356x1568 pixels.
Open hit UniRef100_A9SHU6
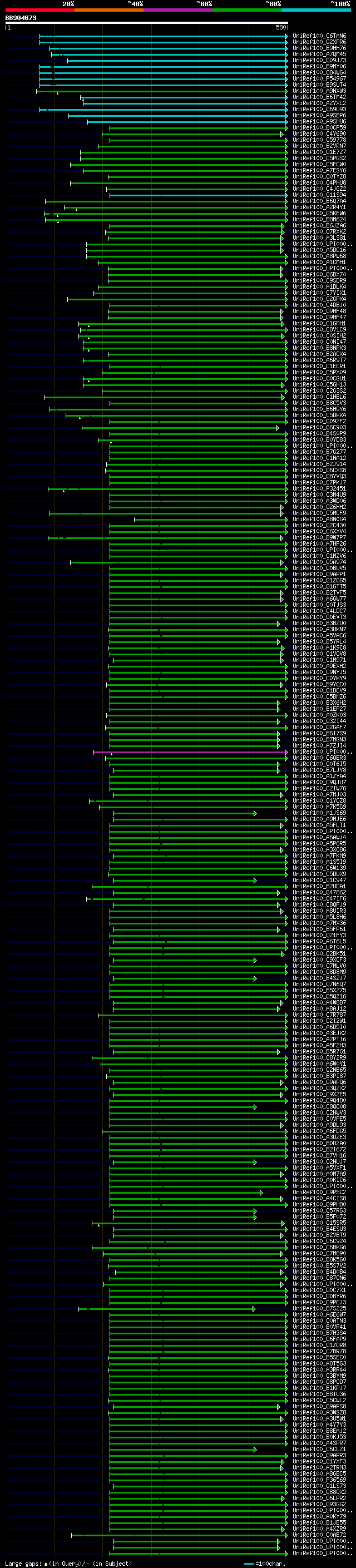click(x=319, y=122)
